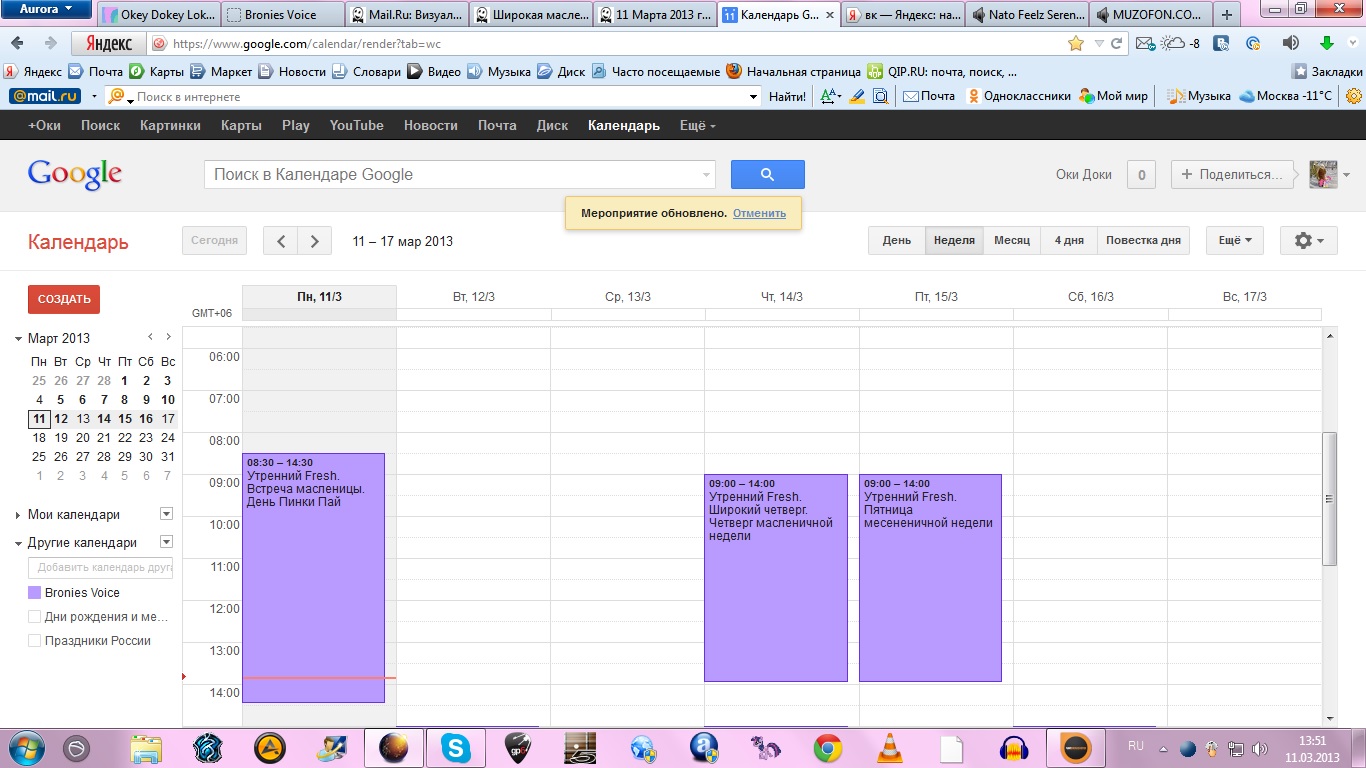The height and width of the screenshot is (768, 1366).
Task: Switch to Повестка дня view
Action: [1144, 241]
